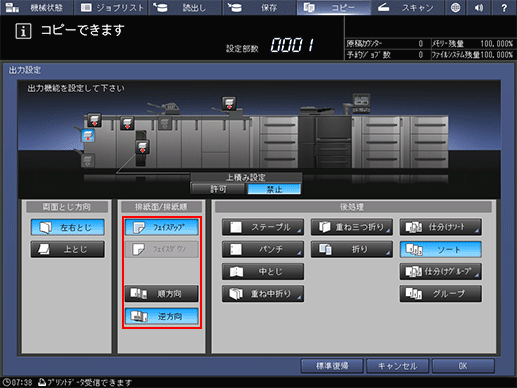Open the 機械状態 tab

coord(36,7)
